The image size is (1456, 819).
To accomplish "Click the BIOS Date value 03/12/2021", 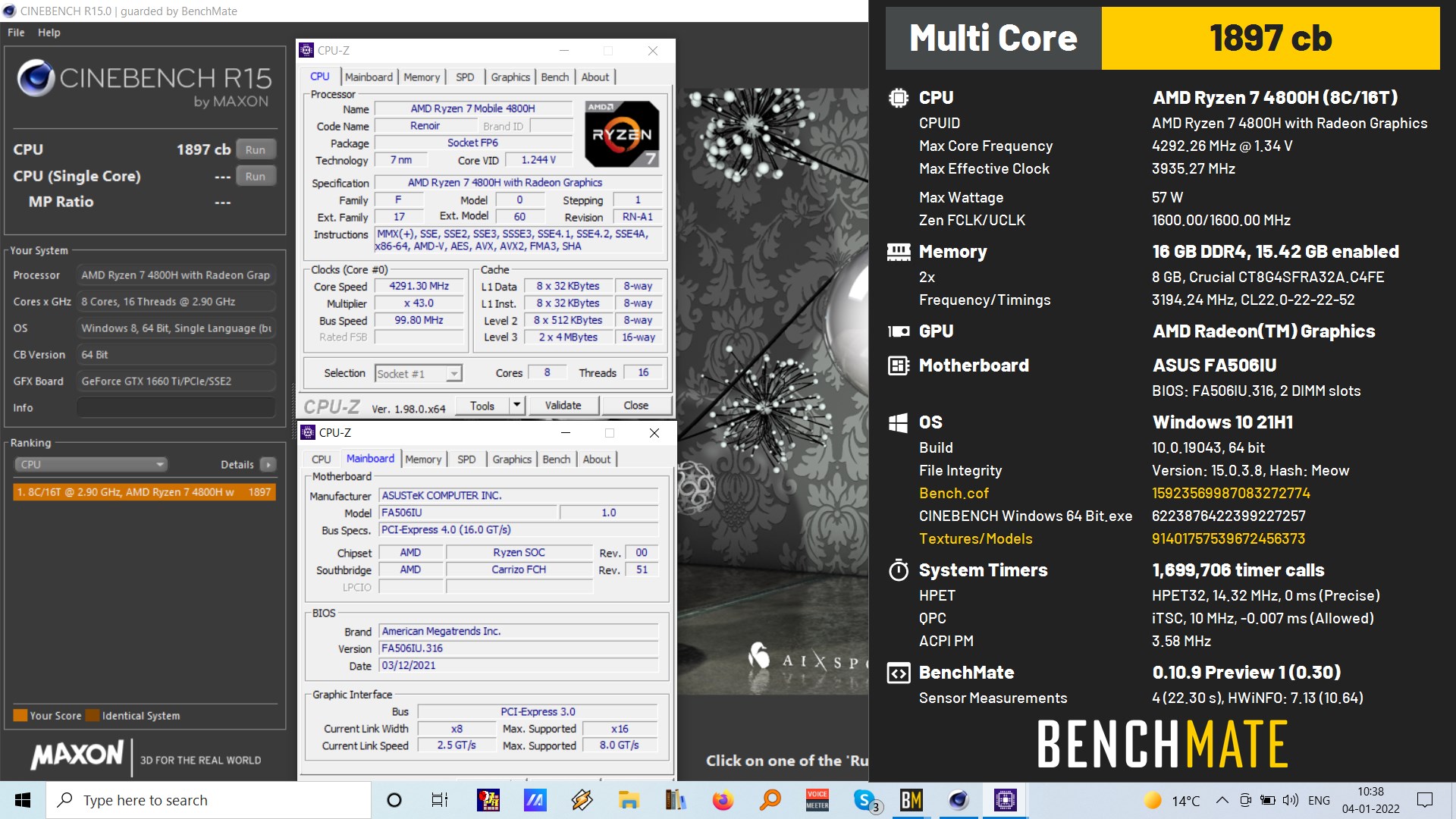I will (x=519, y=666).
